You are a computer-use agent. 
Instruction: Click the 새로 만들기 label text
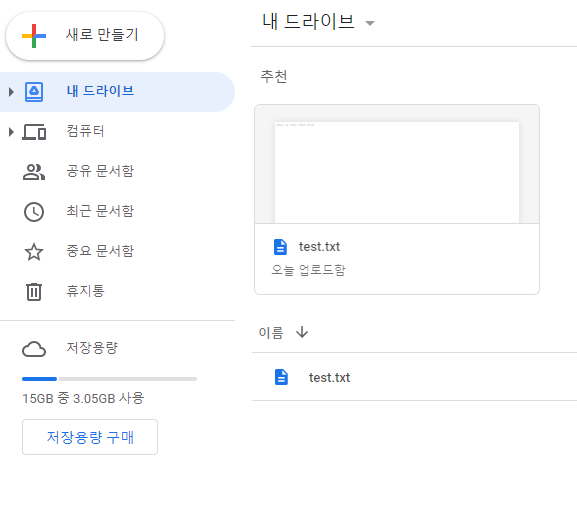[102, 35]
